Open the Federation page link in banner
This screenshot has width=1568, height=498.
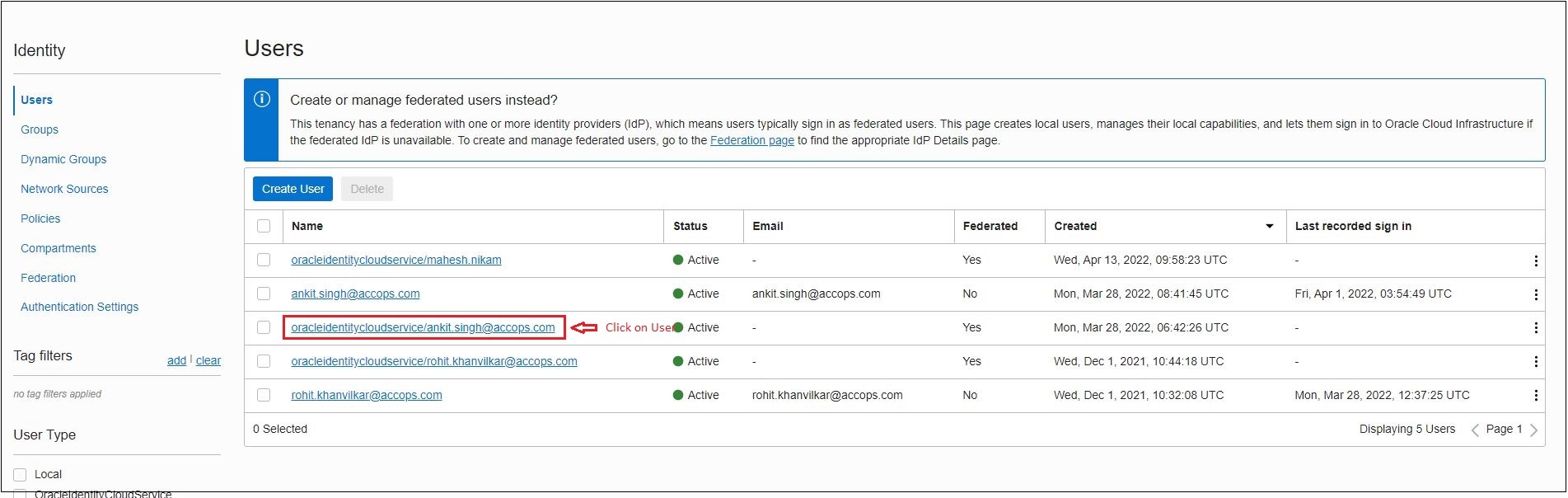pyautogui.click(x=751, y=140)
